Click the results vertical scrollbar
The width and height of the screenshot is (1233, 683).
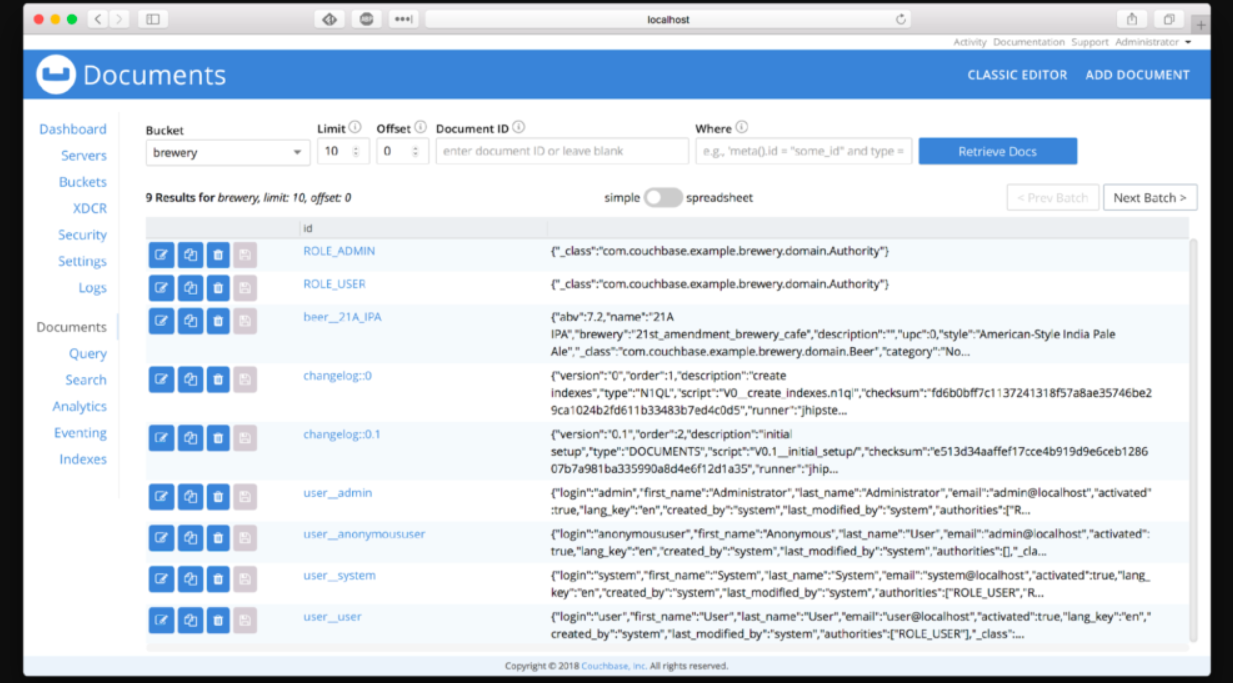click(1193, 440)
